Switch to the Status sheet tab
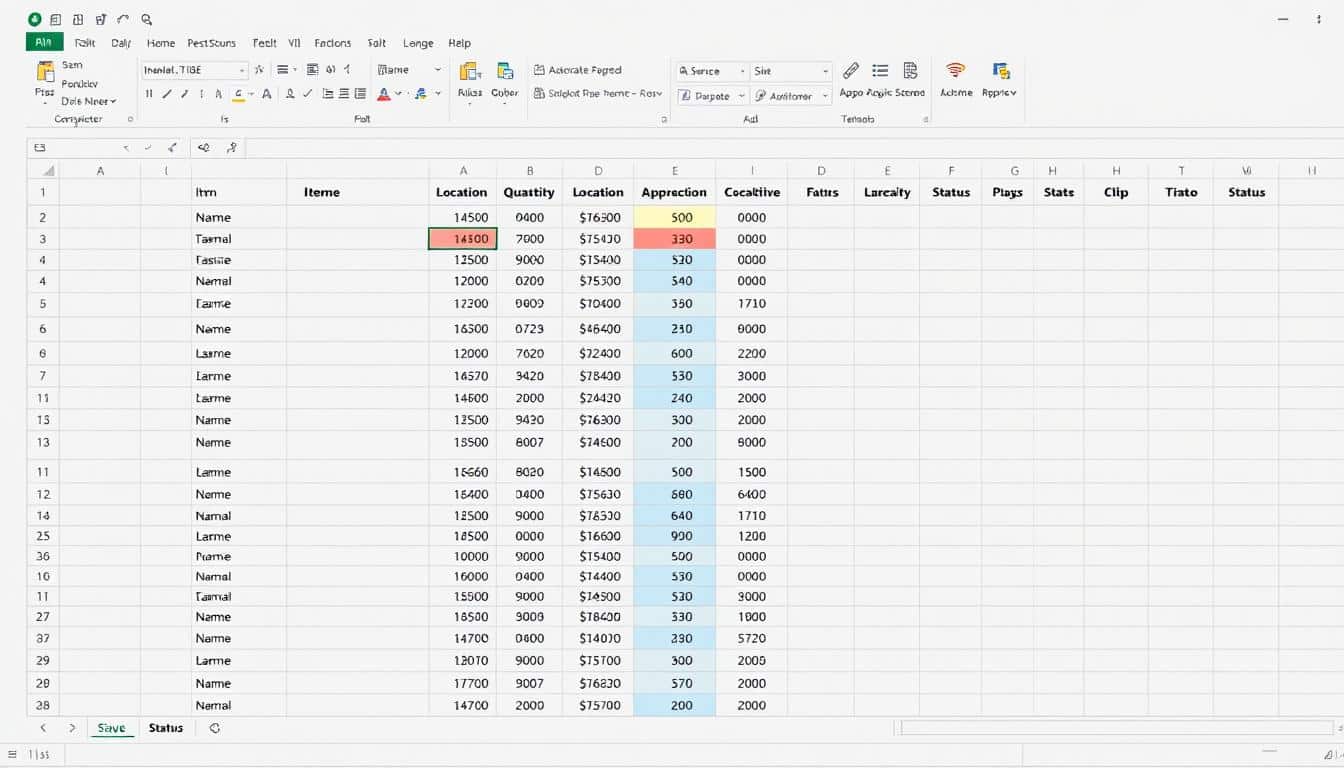Viewport: 1344px width, 768px height. [166, 728]
